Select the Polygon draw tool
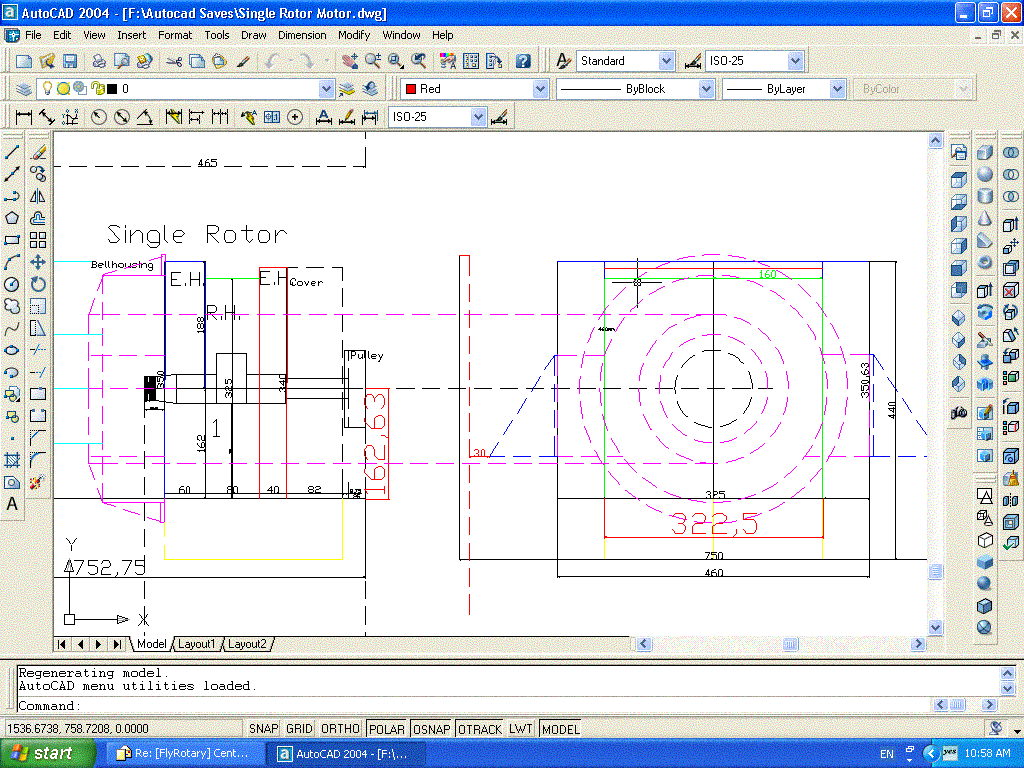Screen dimensions: 1024x768 pos(13,218)
